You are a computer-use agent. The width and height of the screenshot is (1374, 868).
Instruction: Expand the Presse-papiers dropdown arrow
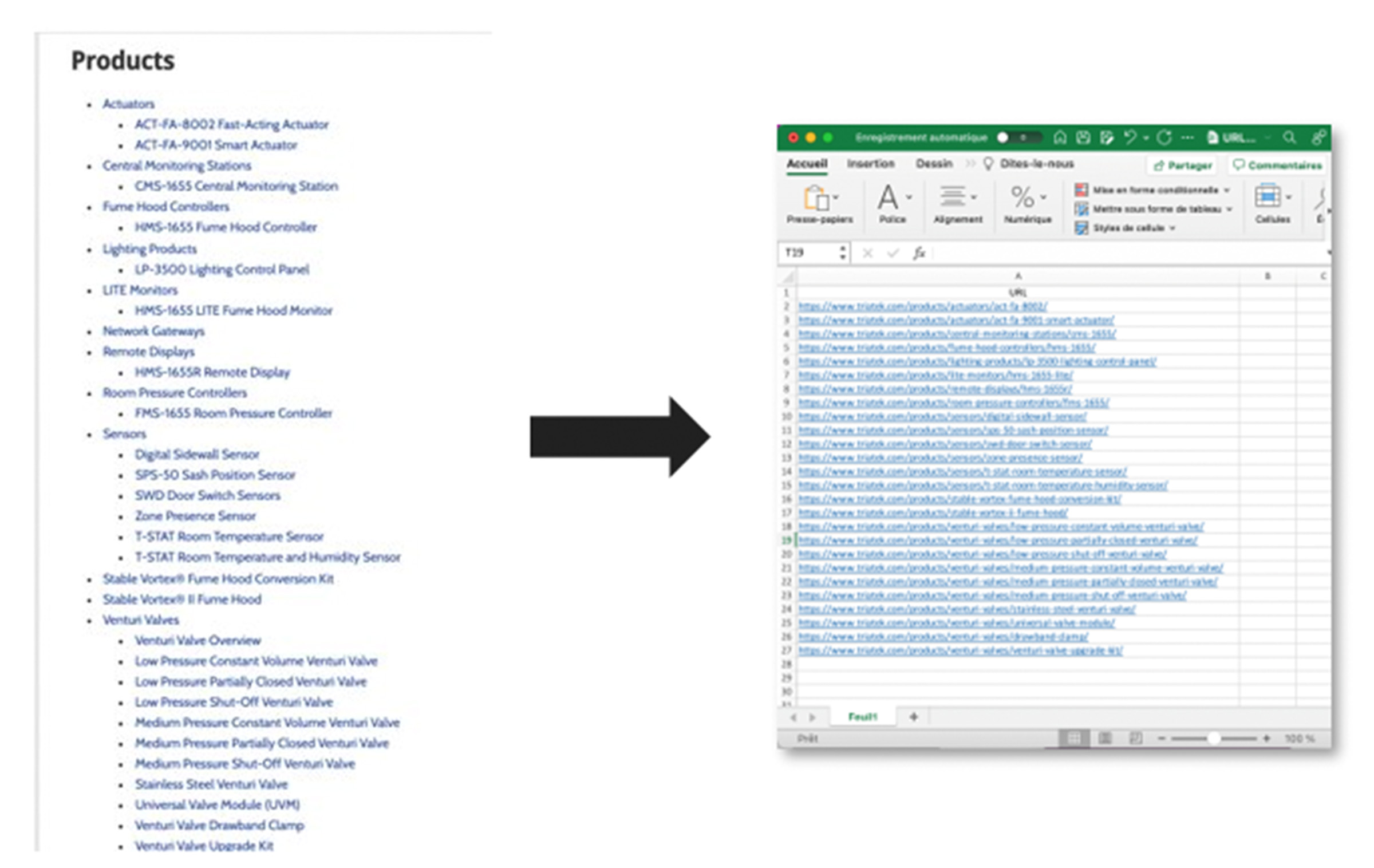click(836, 197)
